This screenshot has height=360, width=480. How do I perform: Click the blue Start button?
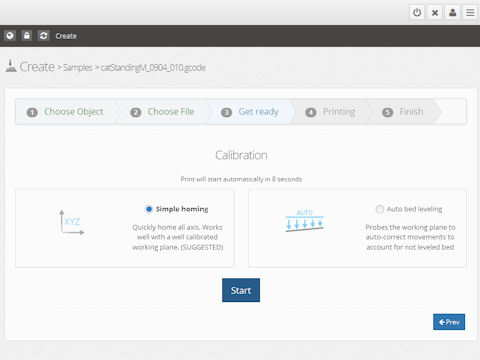(x=241, y=290)
